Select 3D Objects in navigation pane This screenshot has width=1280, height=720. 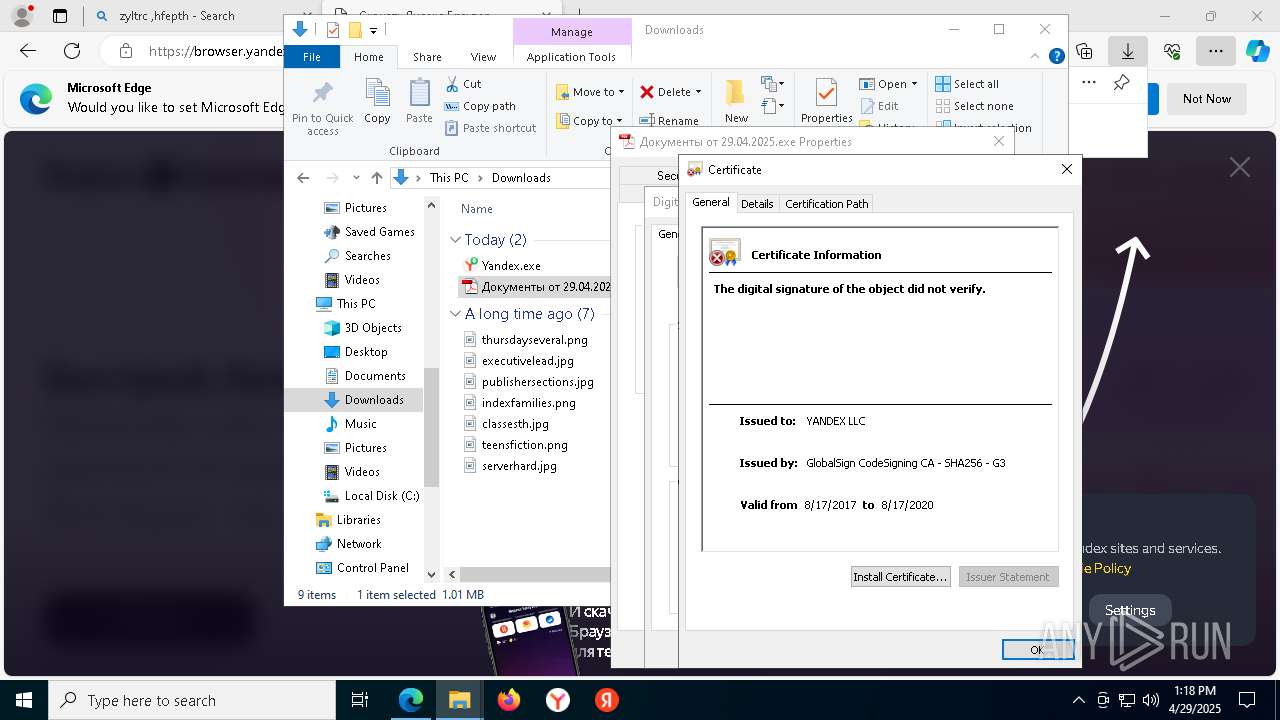point(373,328)
